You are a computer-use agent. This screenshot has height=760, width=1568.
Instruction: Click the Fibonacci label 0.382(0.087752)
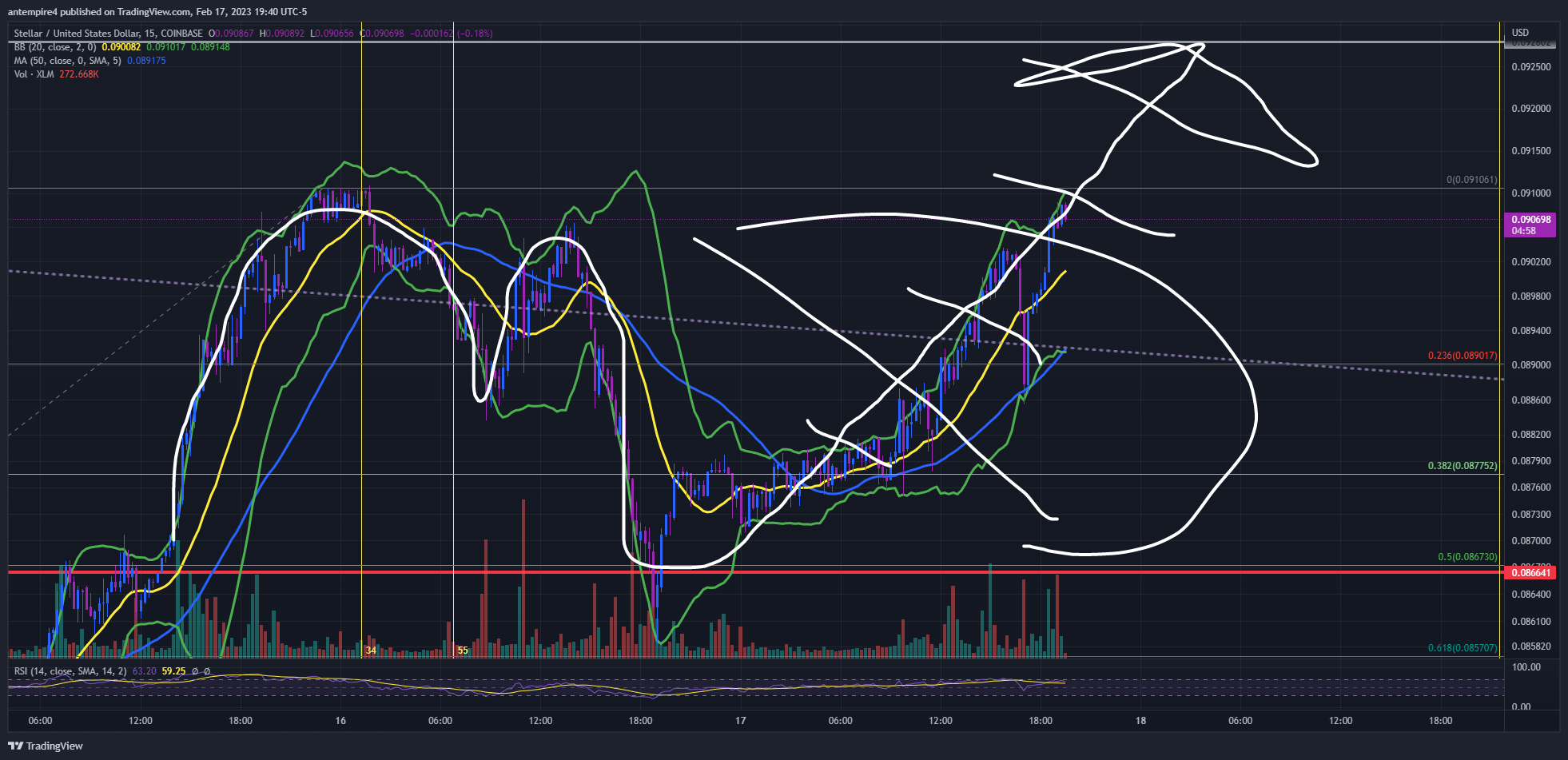pos(1463,465)
